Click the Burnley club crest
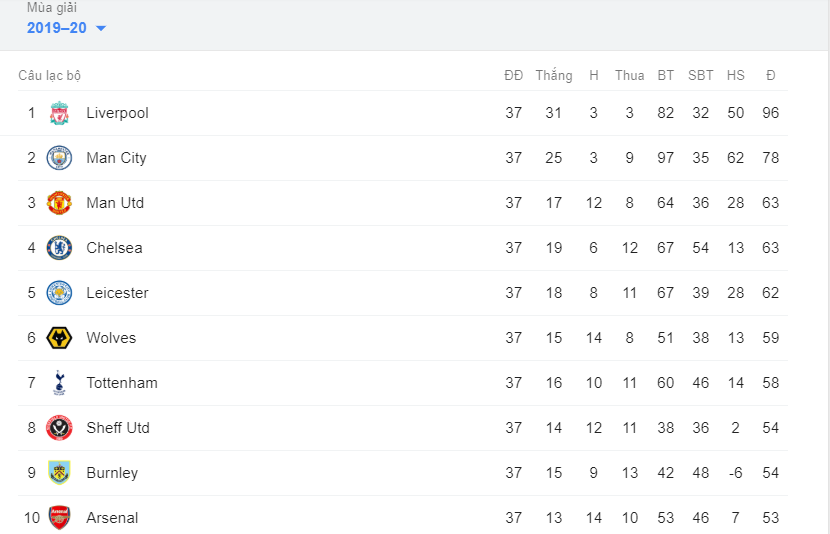 [x=59, y=473]
